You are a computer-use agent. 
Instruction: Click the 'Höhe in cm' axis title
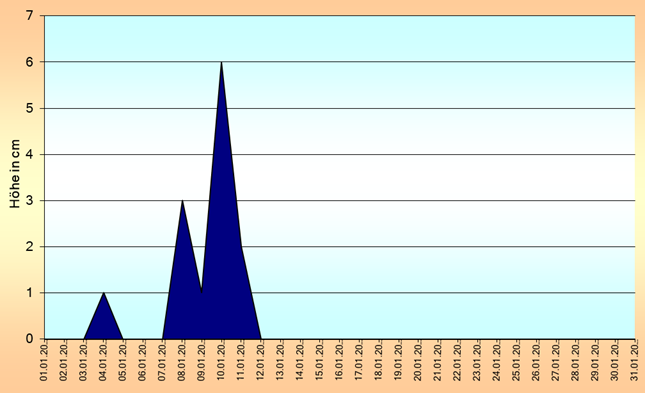coord(15,174)
